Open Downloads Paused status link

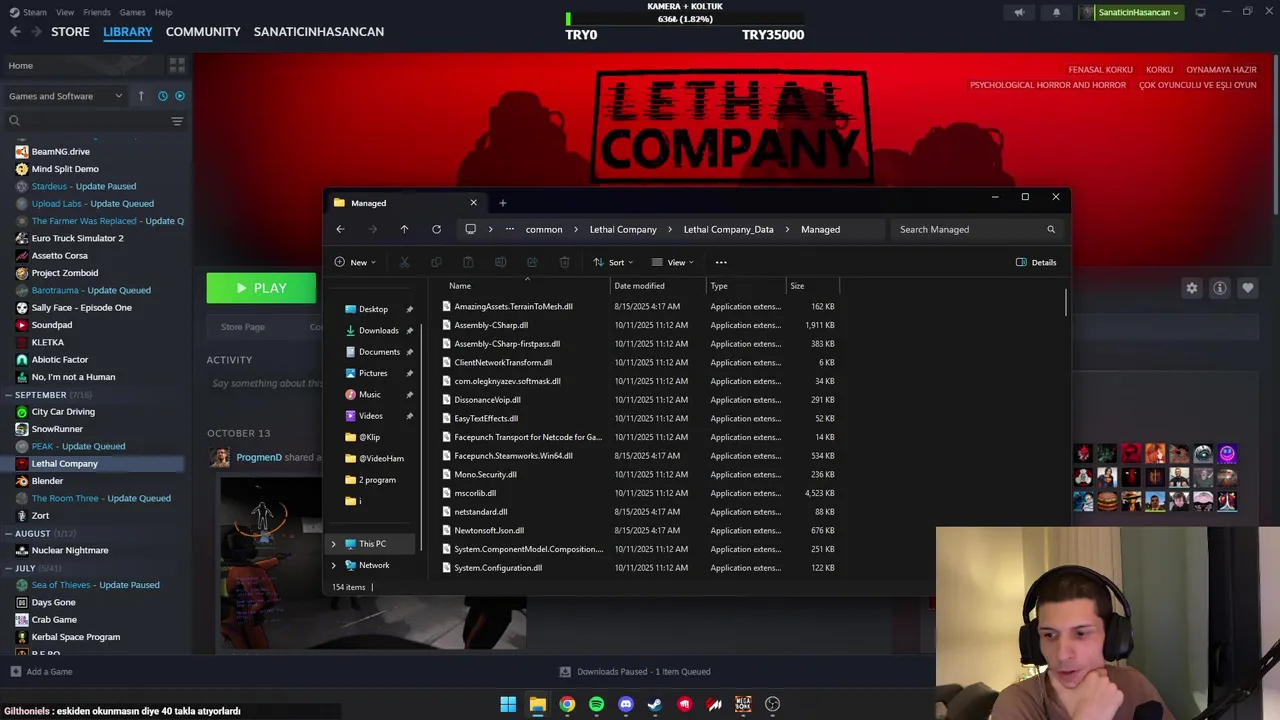pos(635,672)
